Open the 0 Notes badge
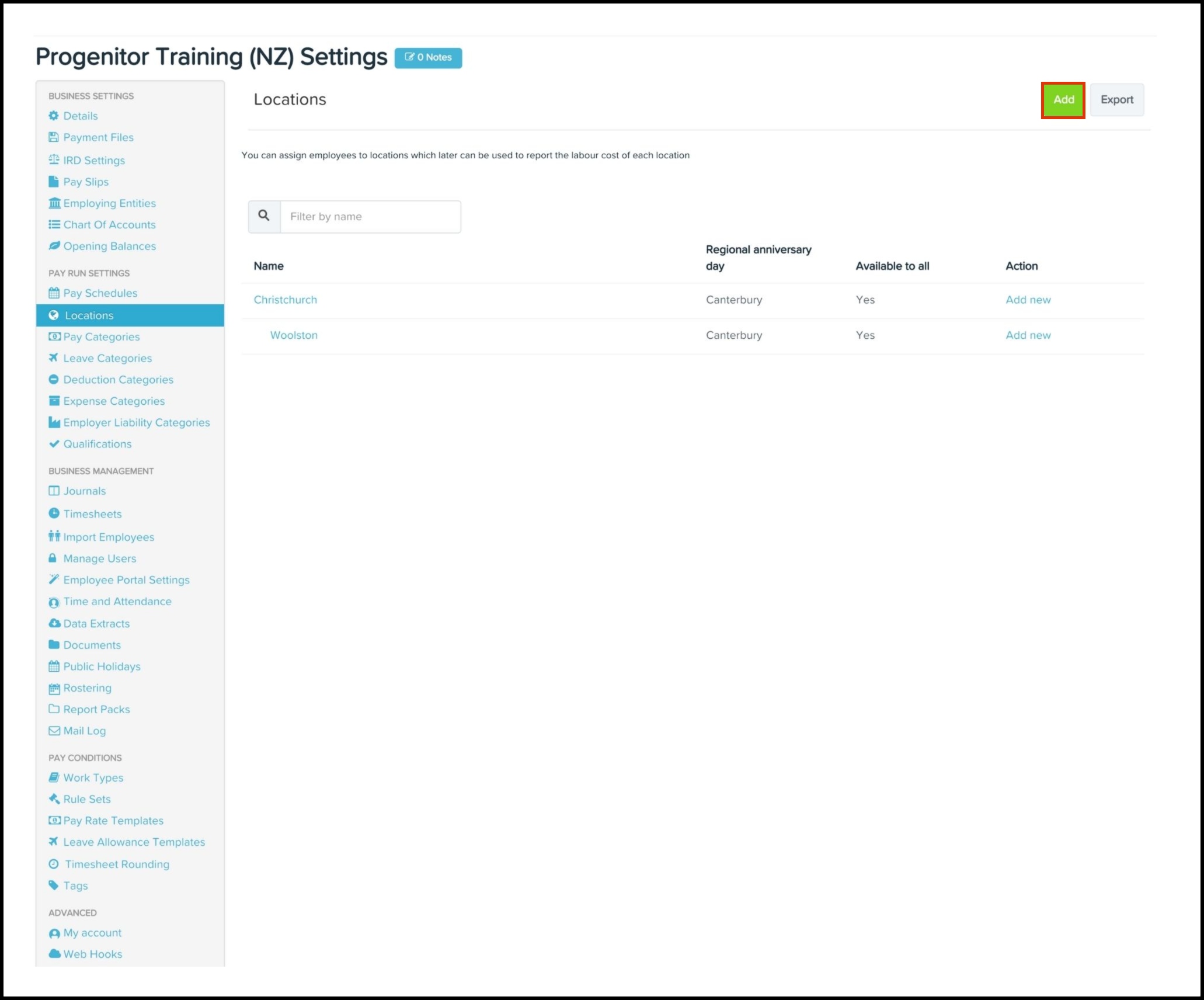The width and height of the screenshot is (1204, 1000). click(x=428, y=58)
